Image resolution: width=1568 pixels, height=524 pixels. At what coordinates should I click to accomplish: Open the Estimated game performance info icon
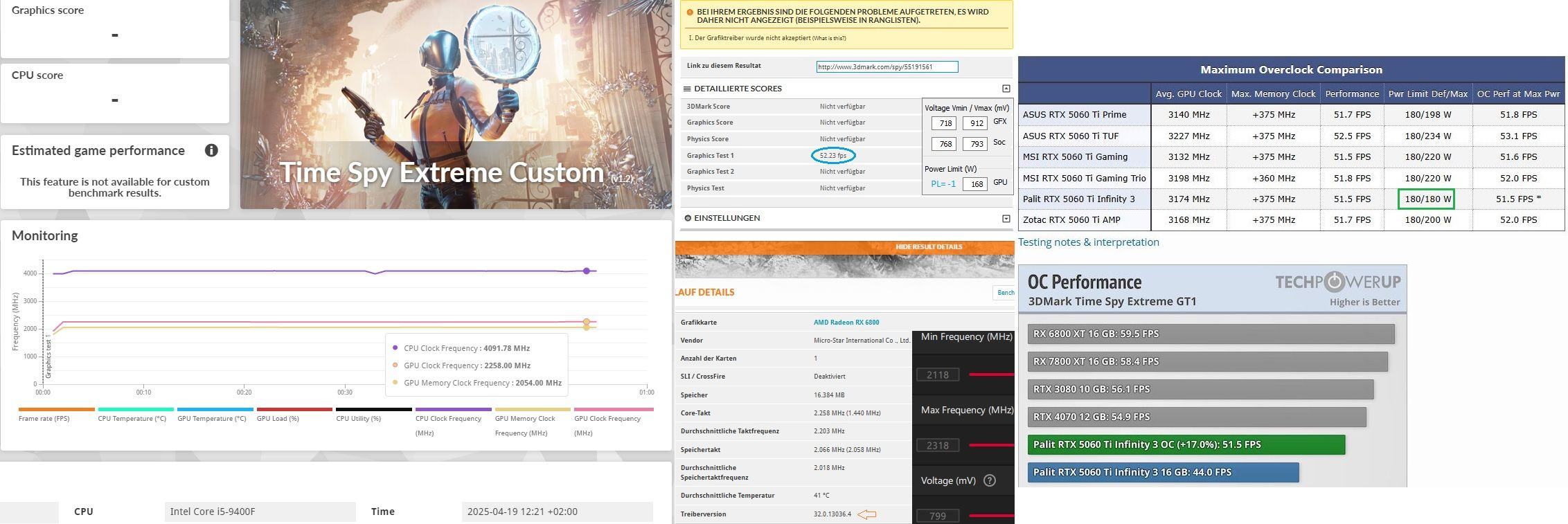coord(211,150)
